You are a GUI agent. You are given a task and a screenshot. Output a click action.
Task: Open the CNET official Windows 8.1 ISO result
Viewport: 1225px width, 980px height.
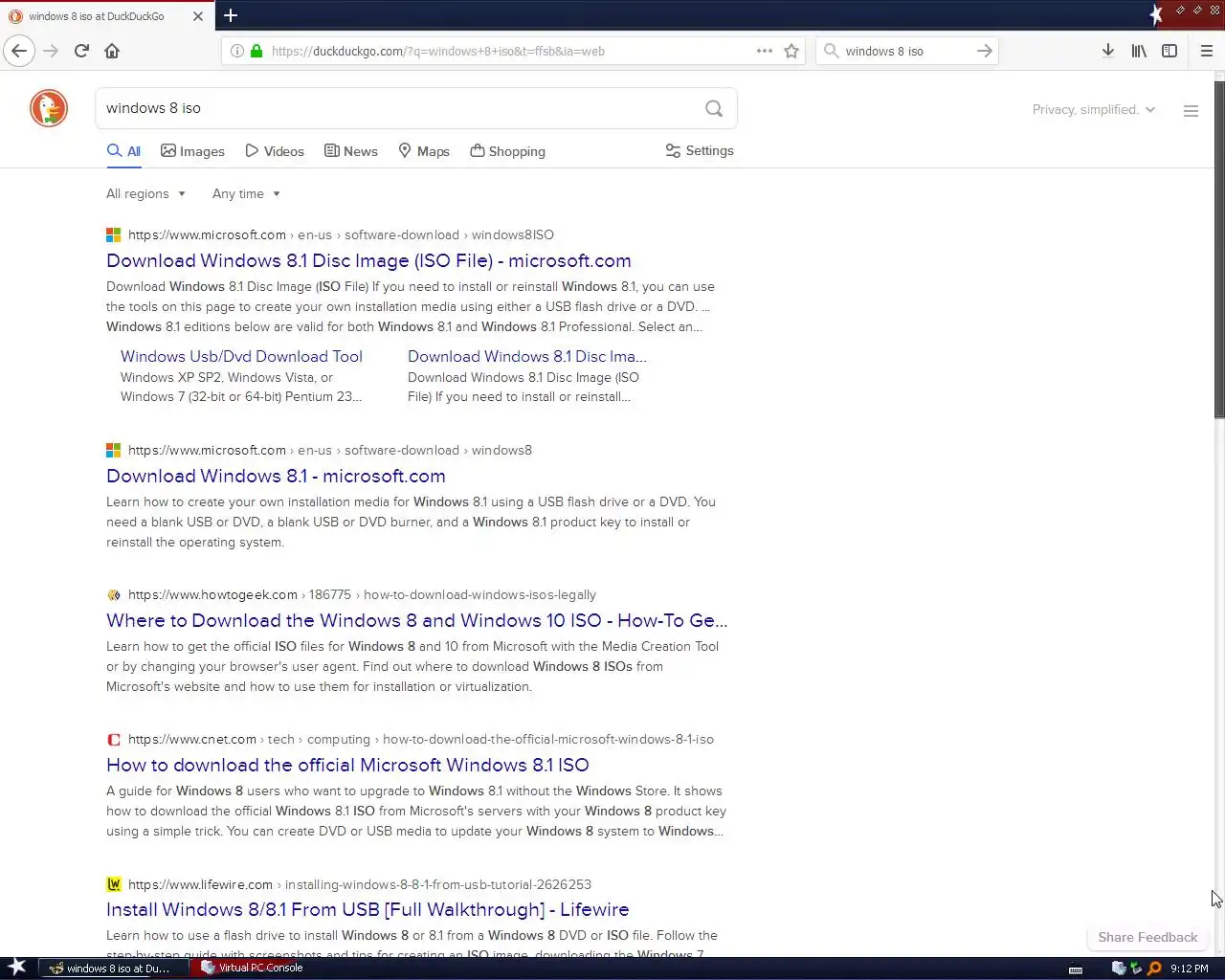(x=347, y=765)
